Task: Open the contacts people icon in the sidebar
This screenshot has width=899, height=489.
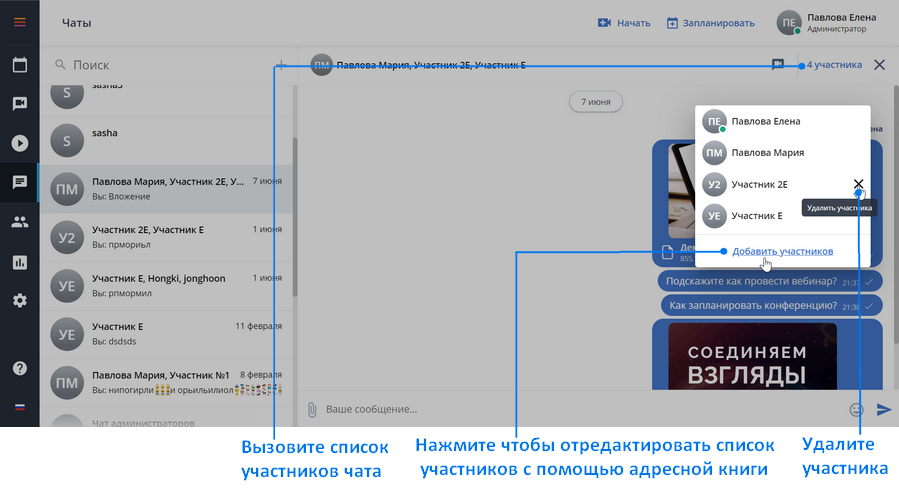Action: pyautogui.click(x=19, y=222)
